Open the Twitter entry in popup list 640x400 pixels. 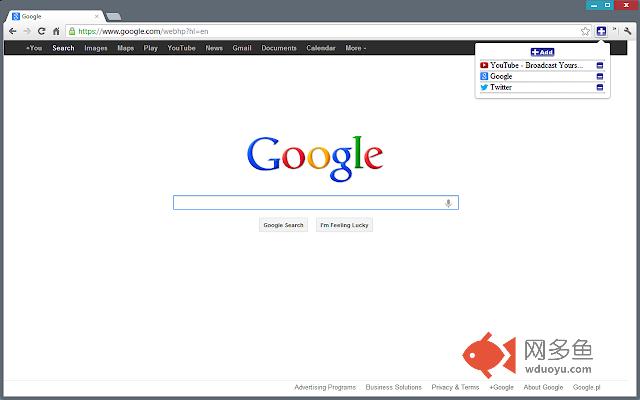[501, 87]
